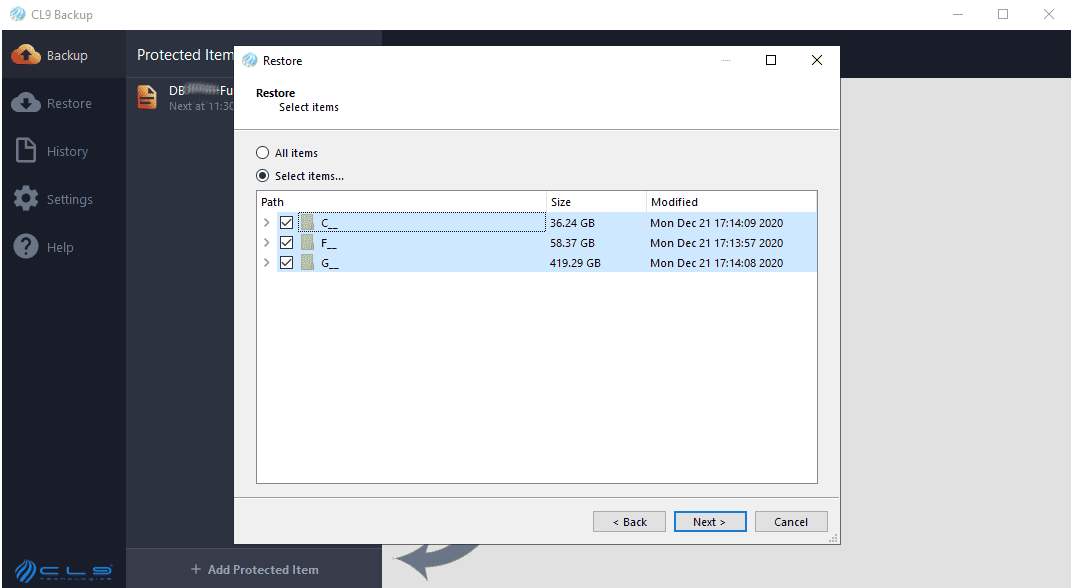The width and height of the screenshot is (1073, 588).
Task: Click Add Protected Item at the bottom
Action: 254,569
